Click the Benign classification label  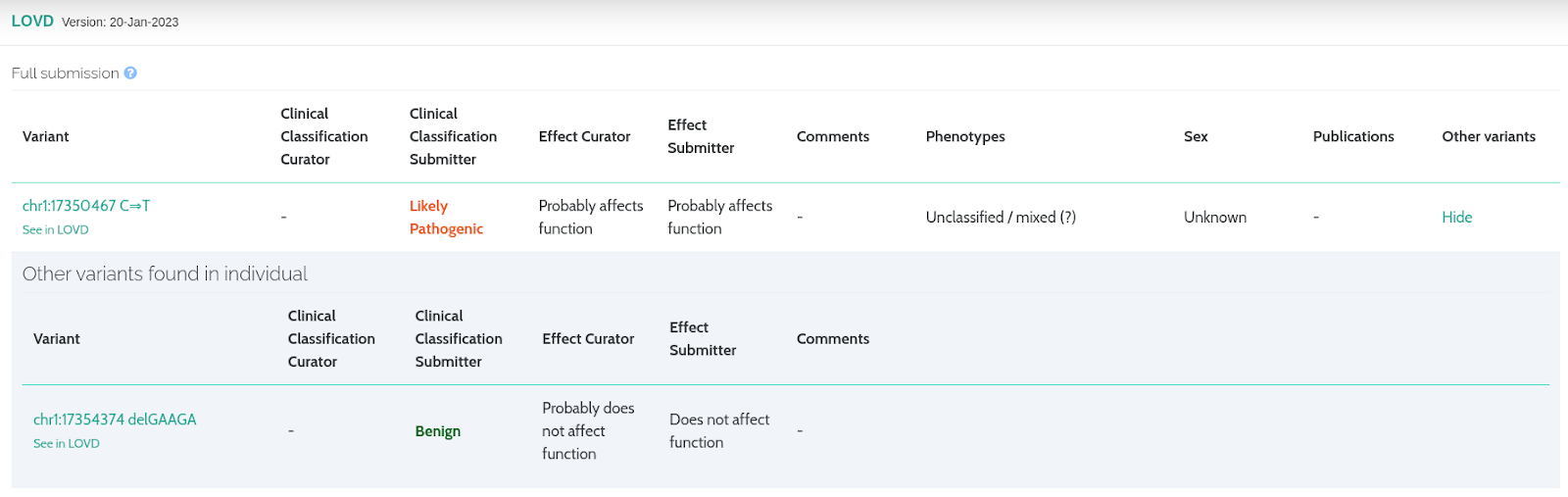click(x=437, y=431)
